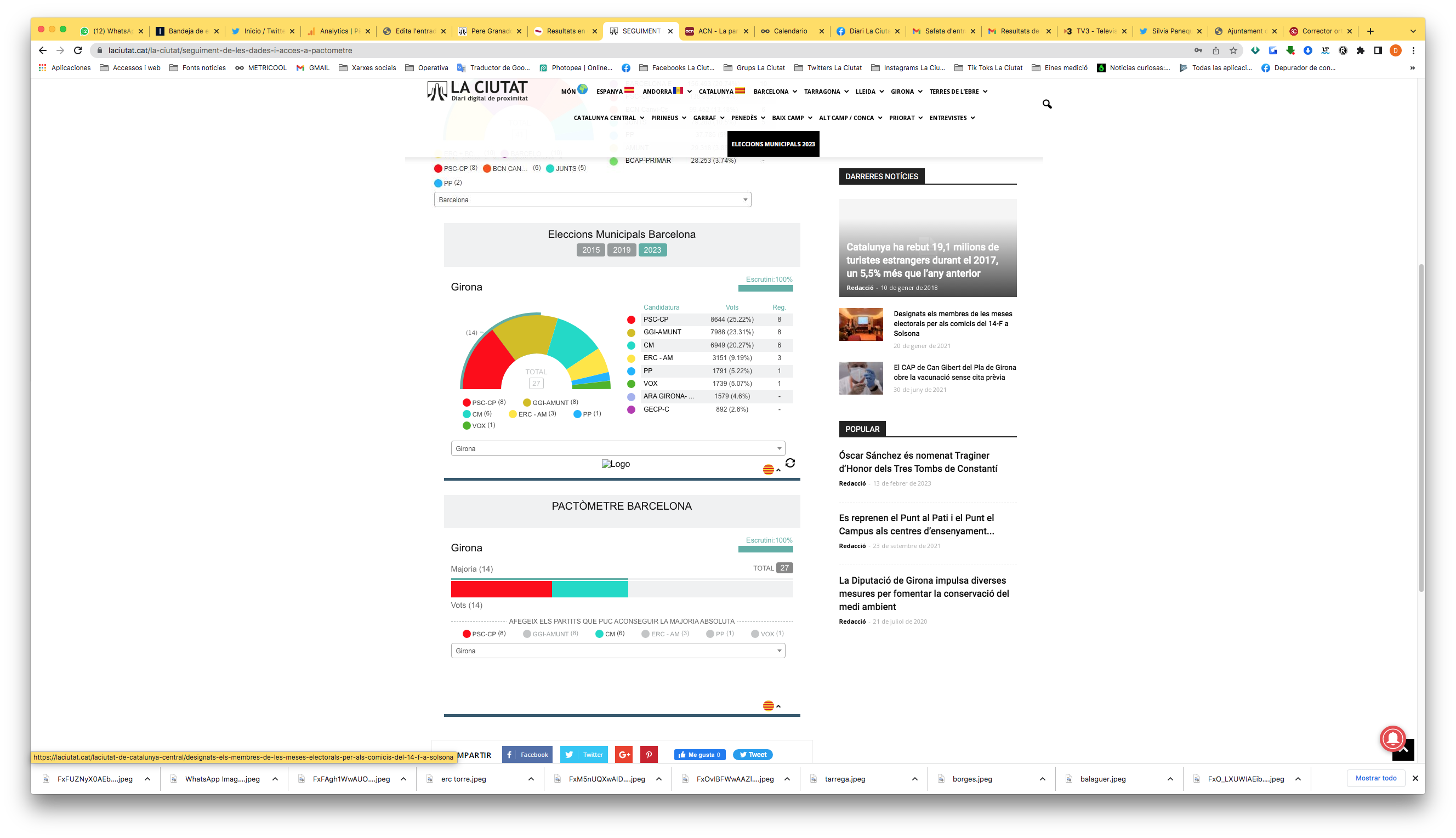
Task: Disable PSC-CP party in the pactometer
Action: [x=484, y=634]
